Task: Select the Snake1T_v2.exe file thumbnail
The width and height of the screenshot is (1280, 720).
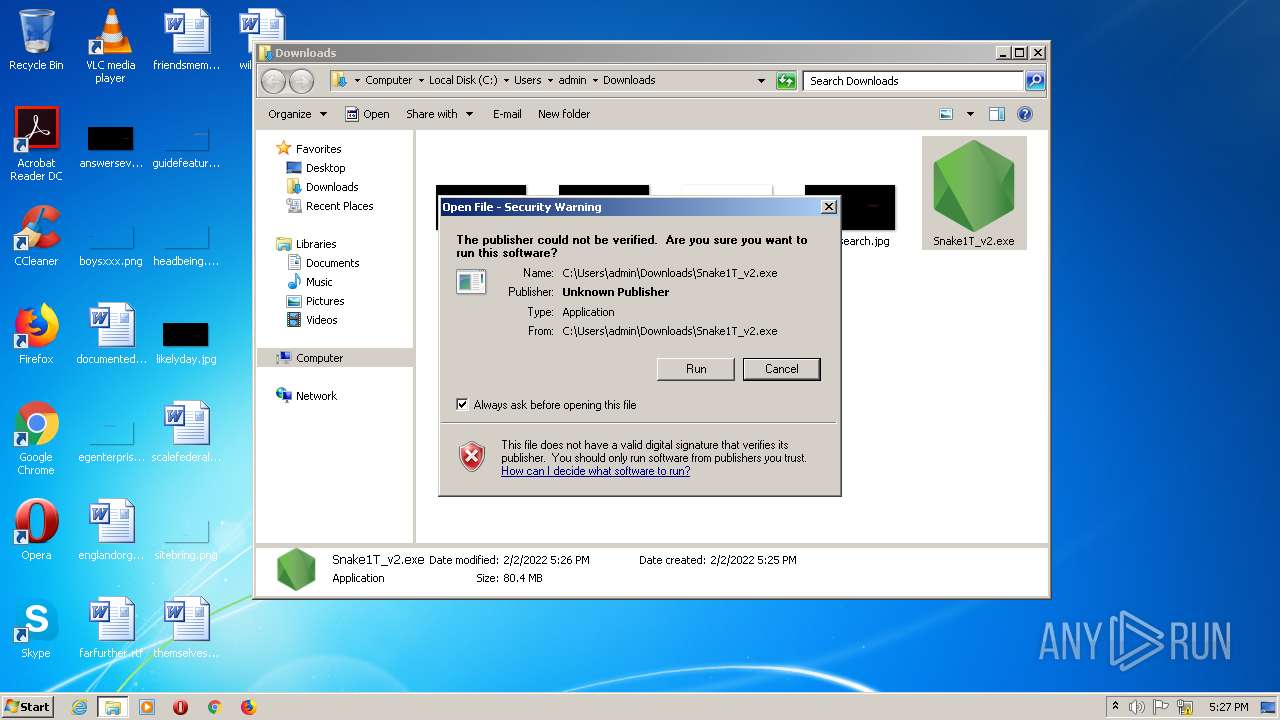Action: tap(973, 192)
